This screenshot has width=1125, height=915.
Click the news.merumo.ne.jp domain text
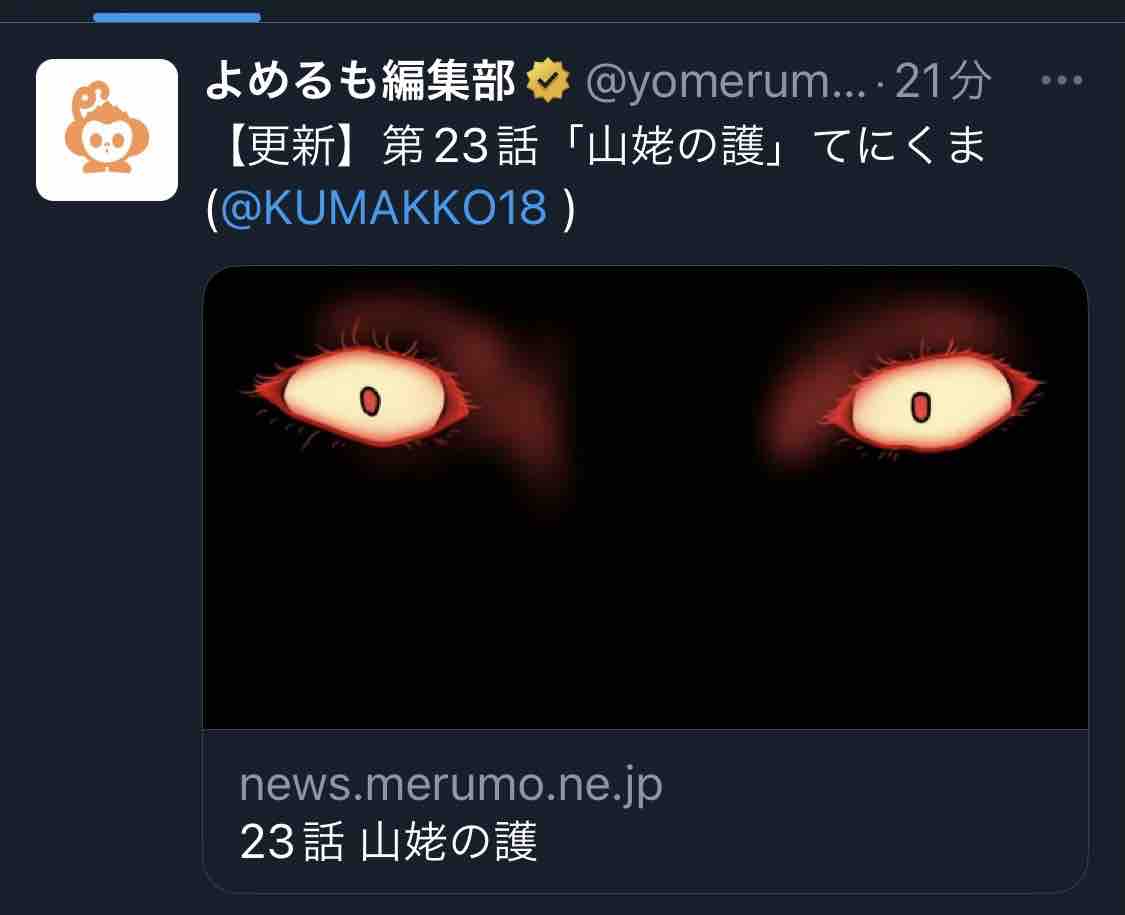[451, 784]
